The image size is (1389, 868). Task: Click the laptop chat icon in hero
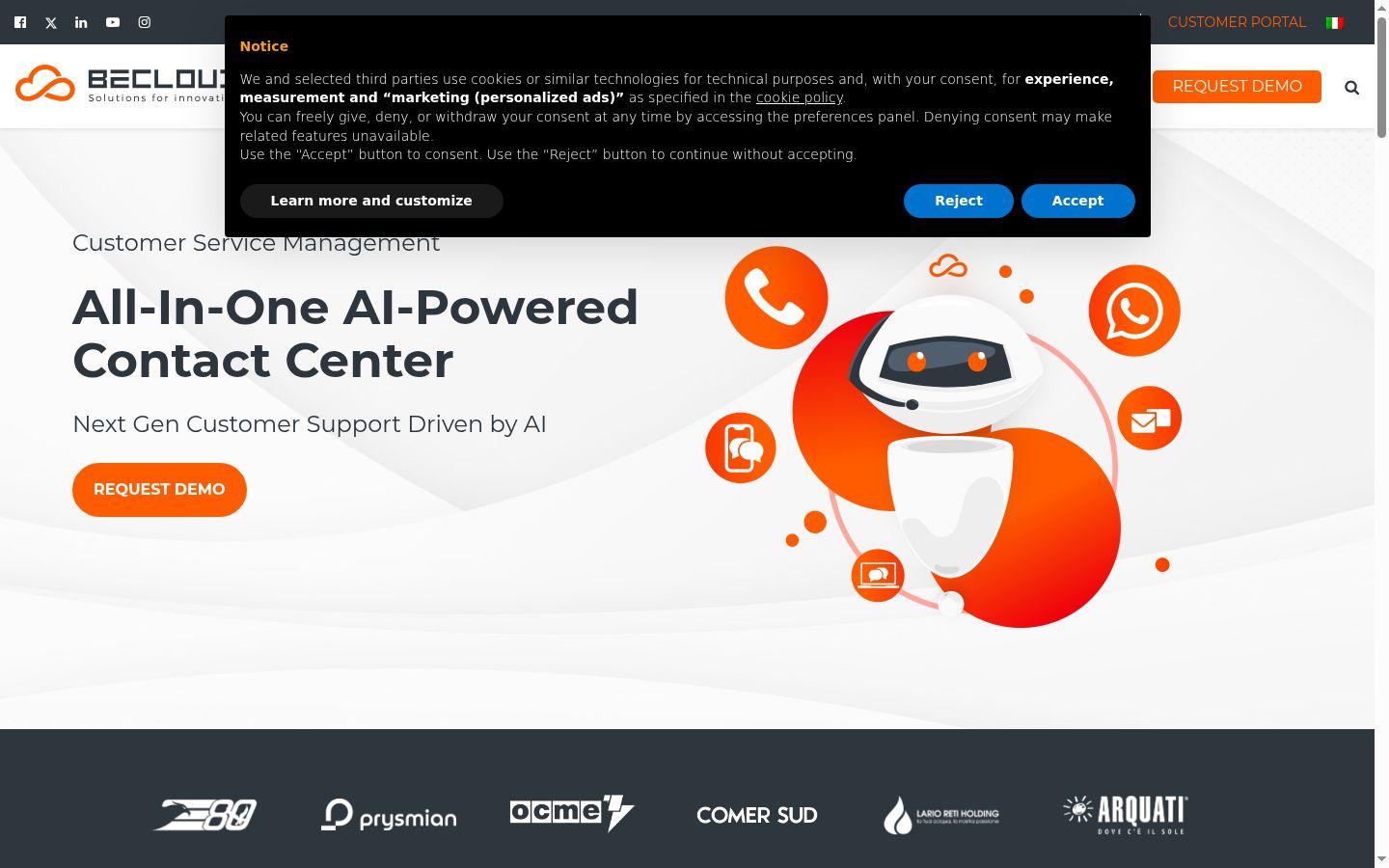coord(878,576)
